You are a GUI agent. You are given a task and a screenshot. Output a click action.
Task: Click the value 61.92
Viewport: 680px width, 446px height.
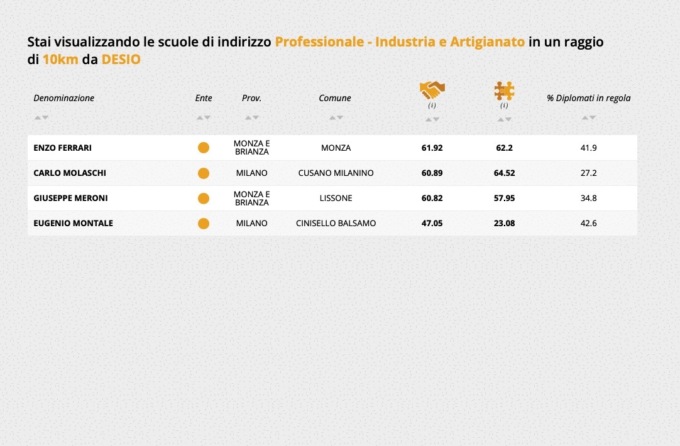(432, 148)
